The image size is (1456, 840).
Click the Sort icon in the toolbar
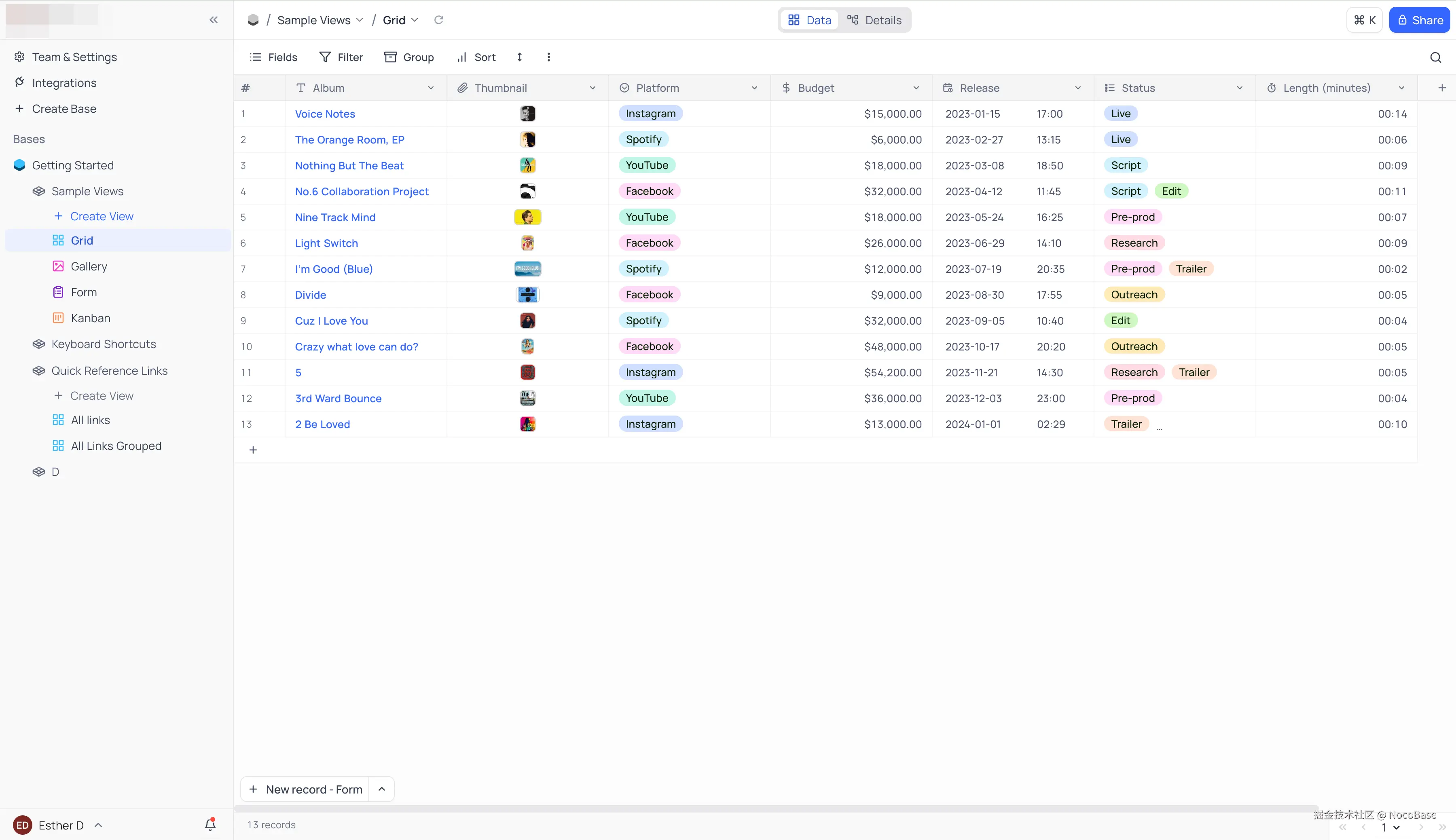pos(475,57)
